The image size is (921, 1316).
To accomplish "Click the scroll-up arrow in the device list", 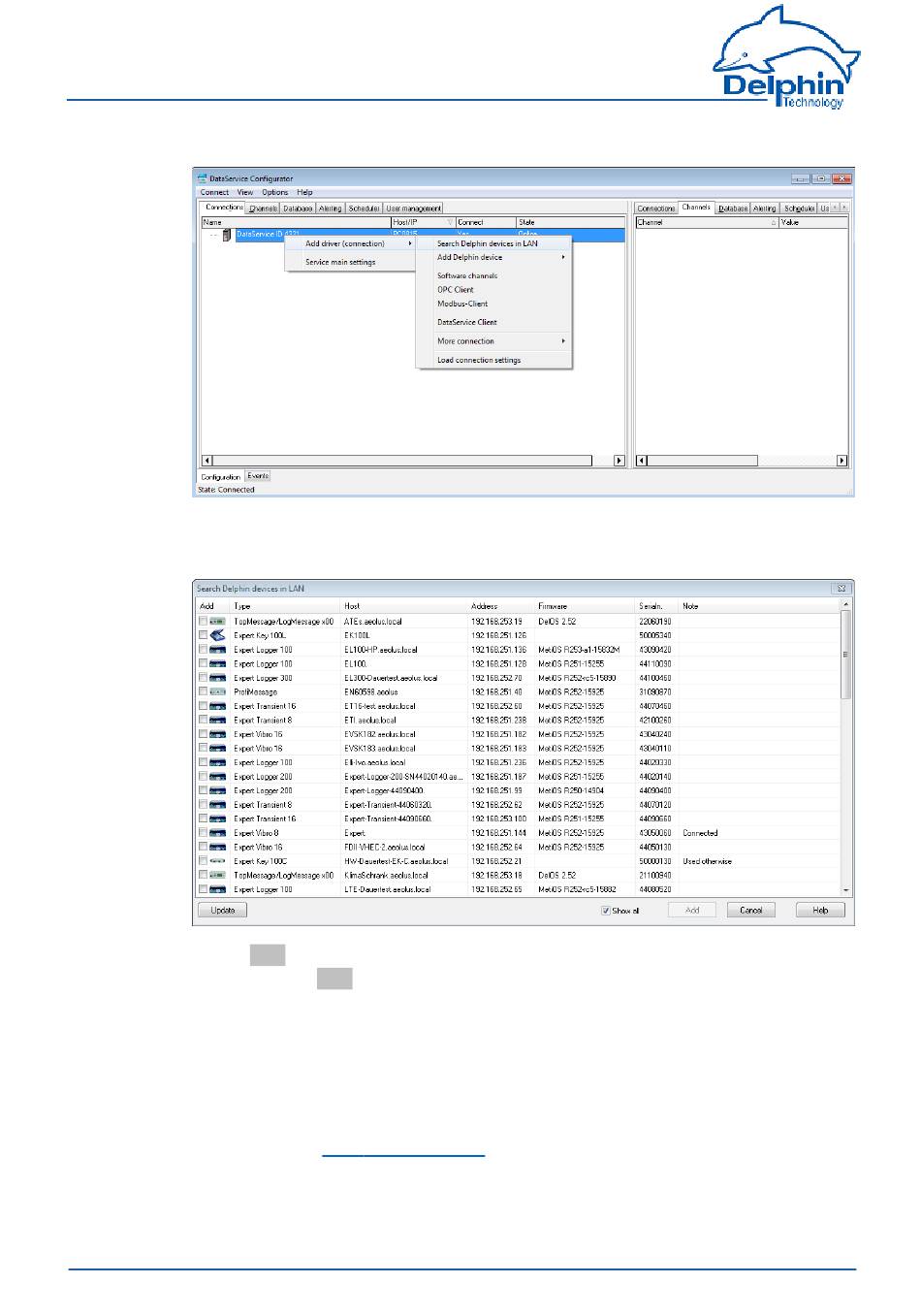I will 846,605.
